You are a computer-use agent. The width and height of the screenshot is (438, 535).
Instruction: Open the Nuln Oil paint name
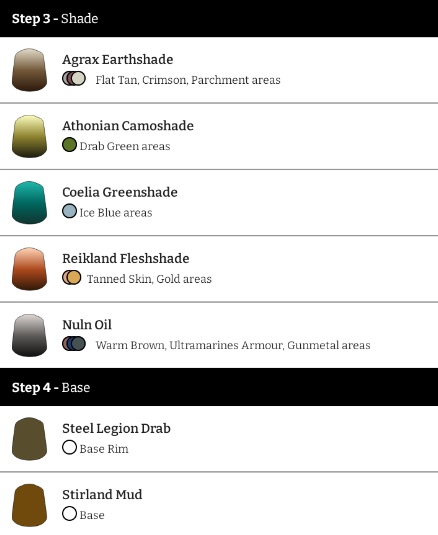tap(87, 324)
